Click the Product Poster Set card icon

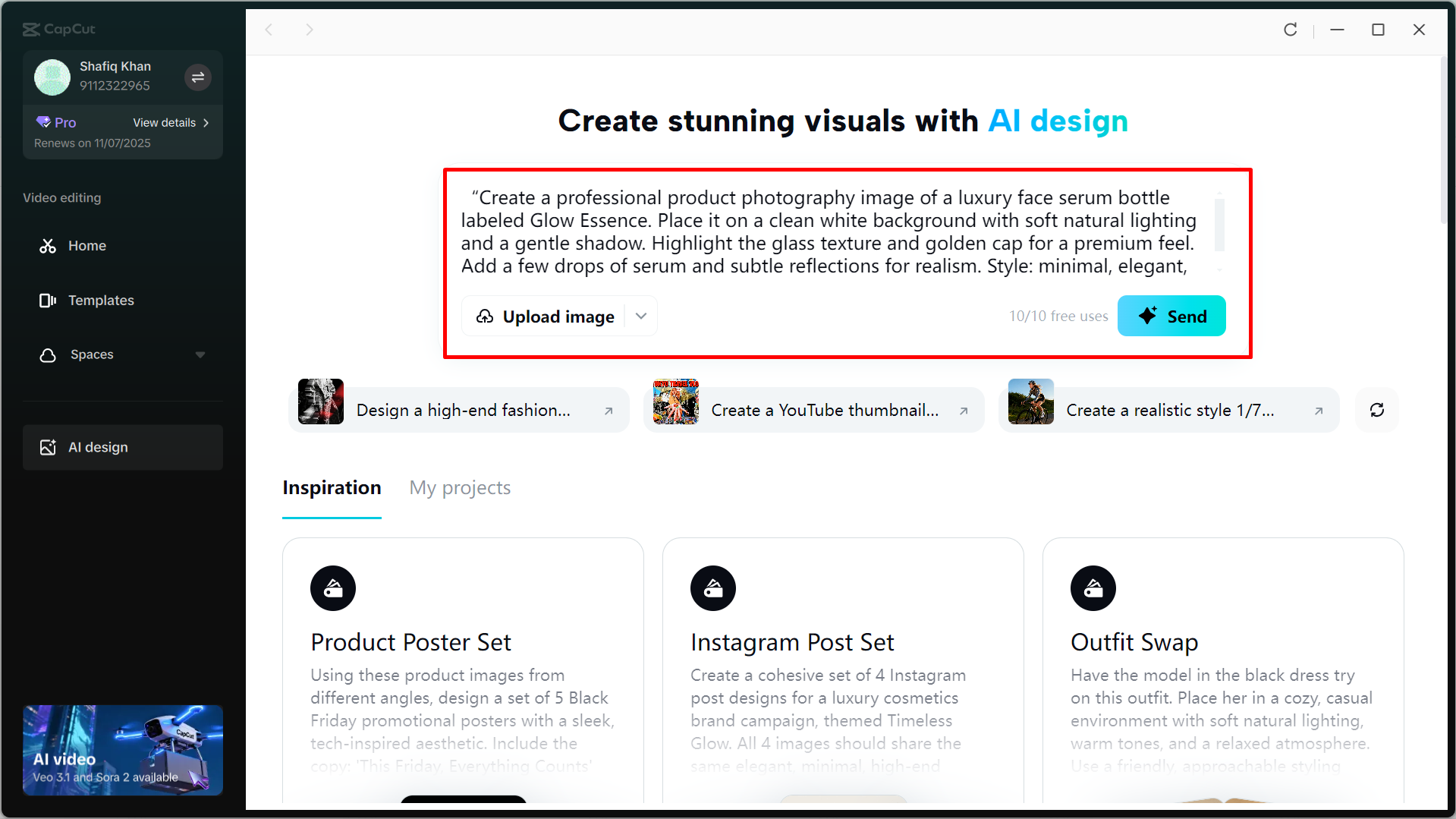point(333,588)
